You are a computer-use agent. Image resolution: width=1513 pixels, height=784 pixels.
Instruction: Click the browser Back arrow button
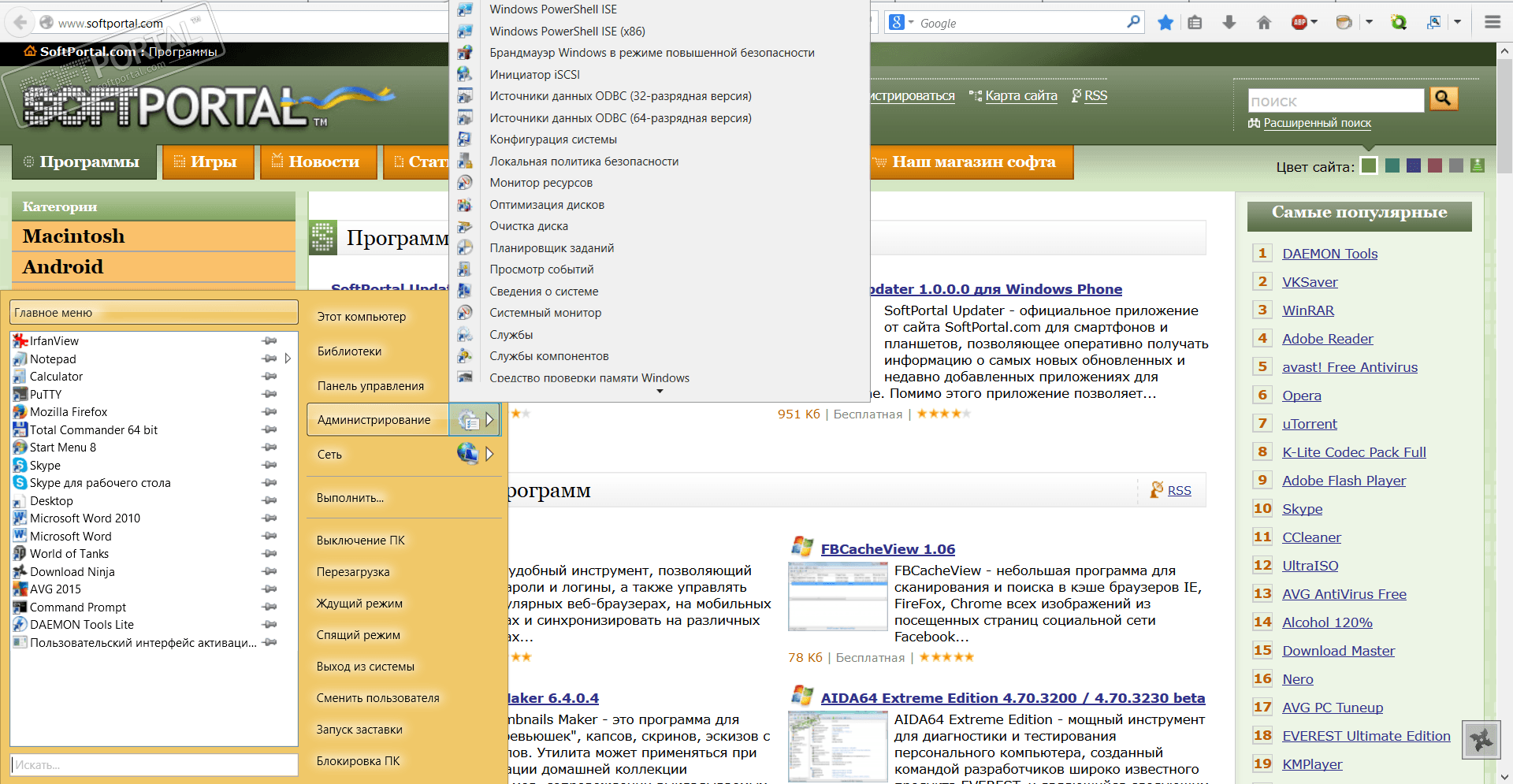pyautogui.click(x=20, y=23)
